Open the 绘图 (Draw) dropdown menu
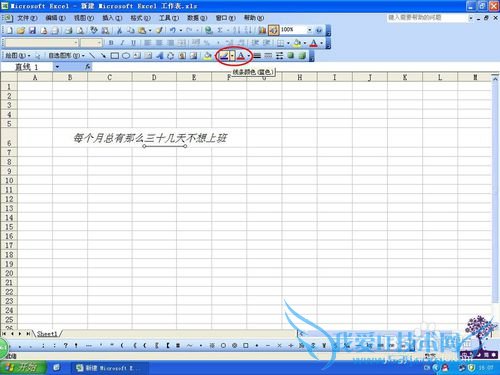Image resolution: width=500 pixels, height=375 pixels. pyautogui.click(x=18, y=56)
